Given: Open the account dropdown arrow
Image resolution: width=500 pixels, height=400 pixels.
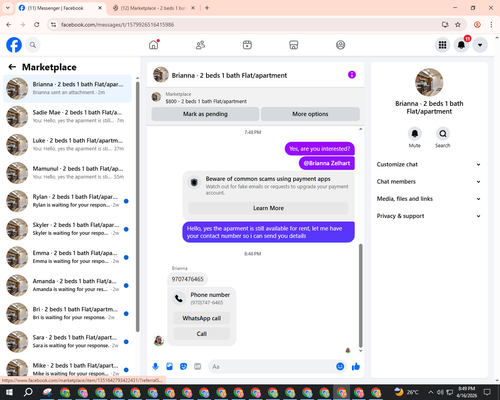Looking at the screenshot, I should (x=480, y=45).
